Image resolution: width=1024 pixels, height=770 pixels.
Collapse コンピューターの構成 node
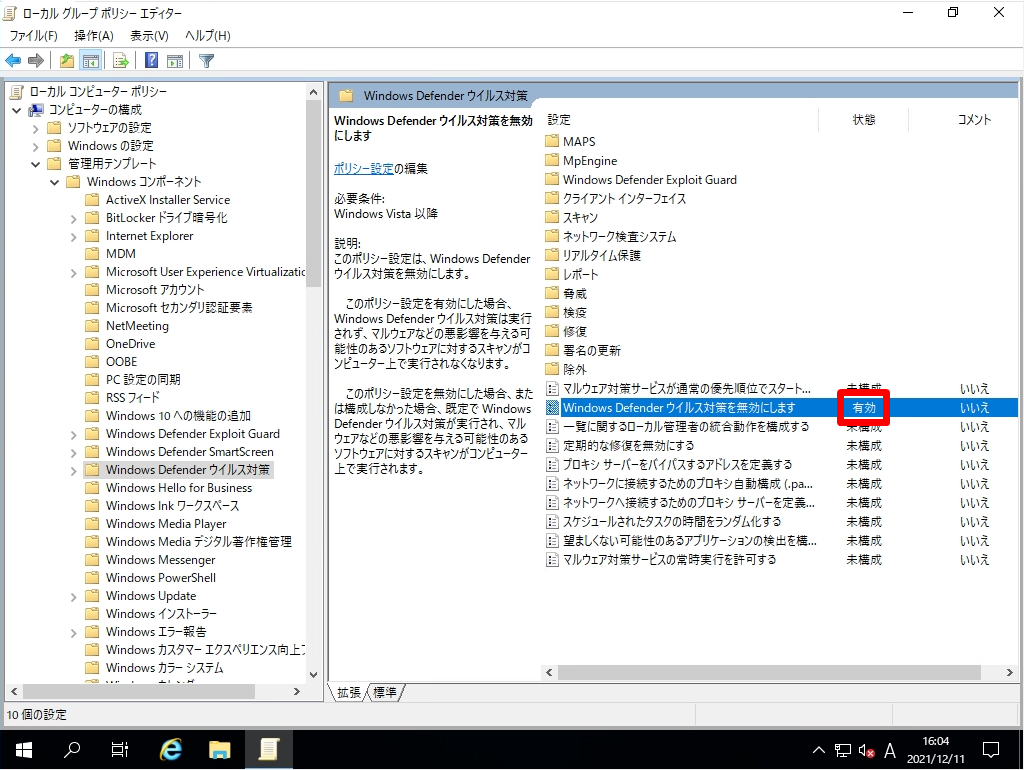pos(17,110)
